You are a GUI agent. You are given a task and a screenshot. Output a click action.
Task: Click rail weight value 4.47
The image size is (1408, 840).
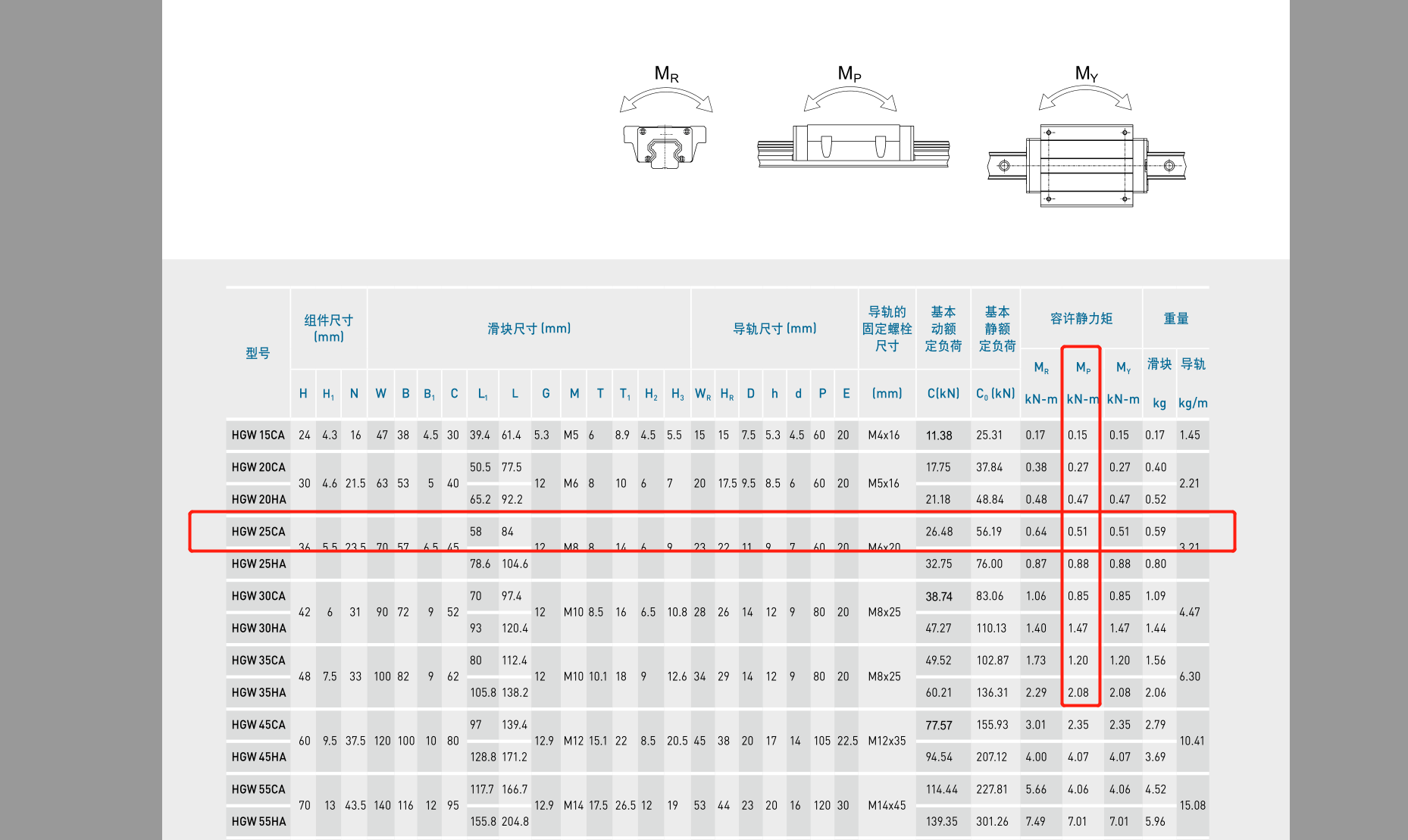(1190, 612)
